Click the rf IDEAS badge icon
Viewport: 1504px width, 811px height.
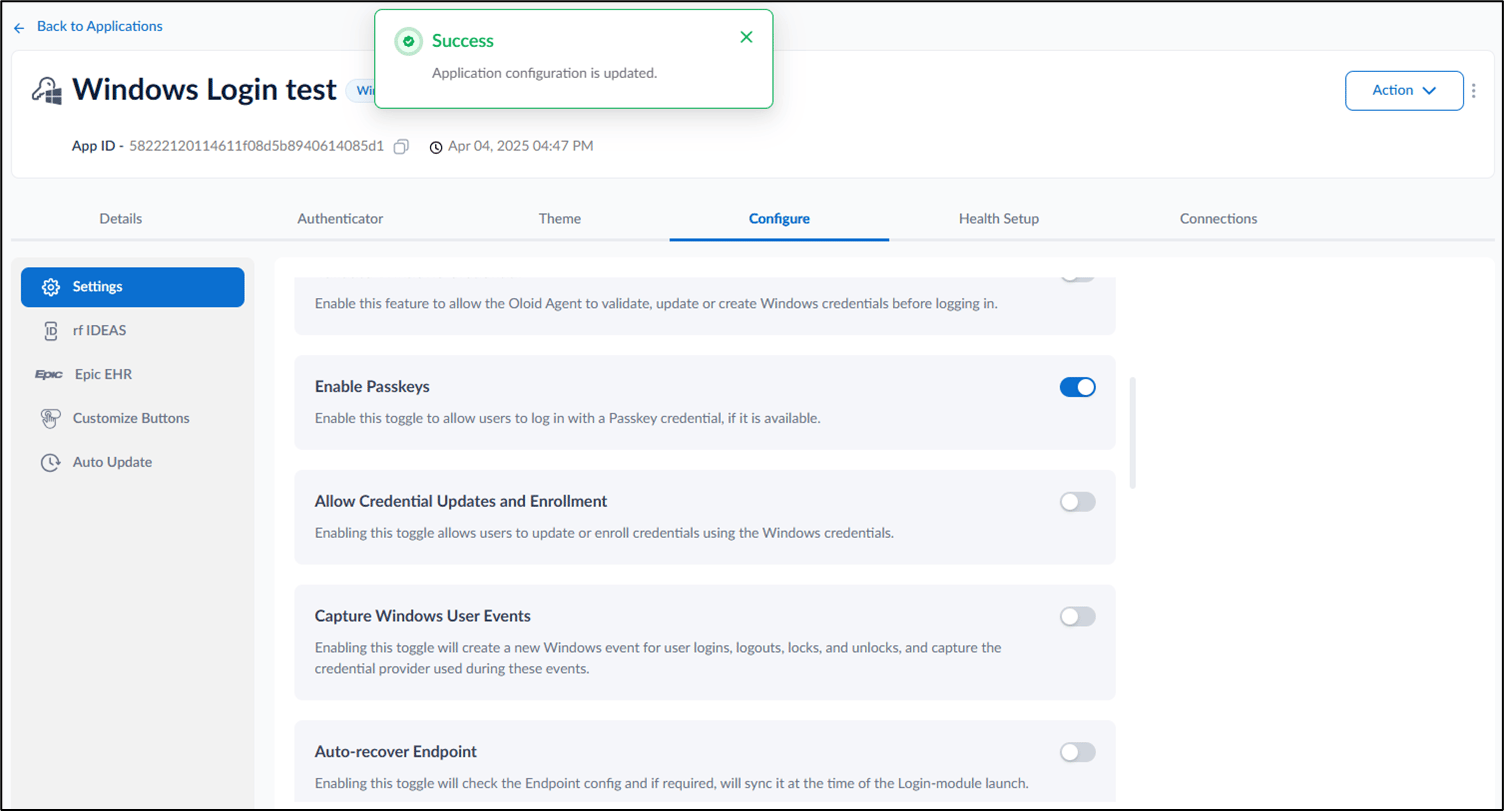click(51, 331)
